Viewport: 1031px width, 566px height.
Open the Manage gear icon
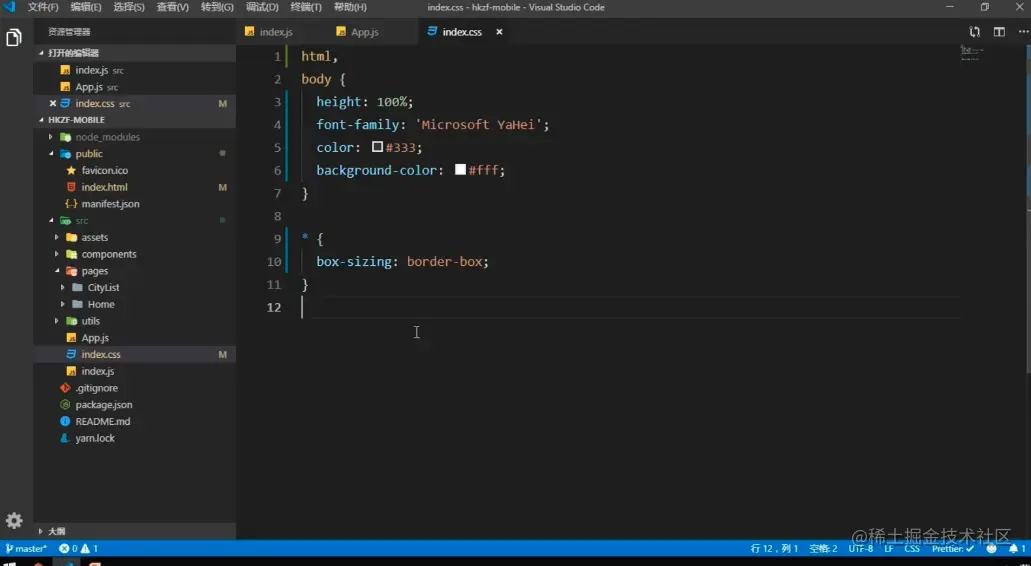click(x=14, y=521)
